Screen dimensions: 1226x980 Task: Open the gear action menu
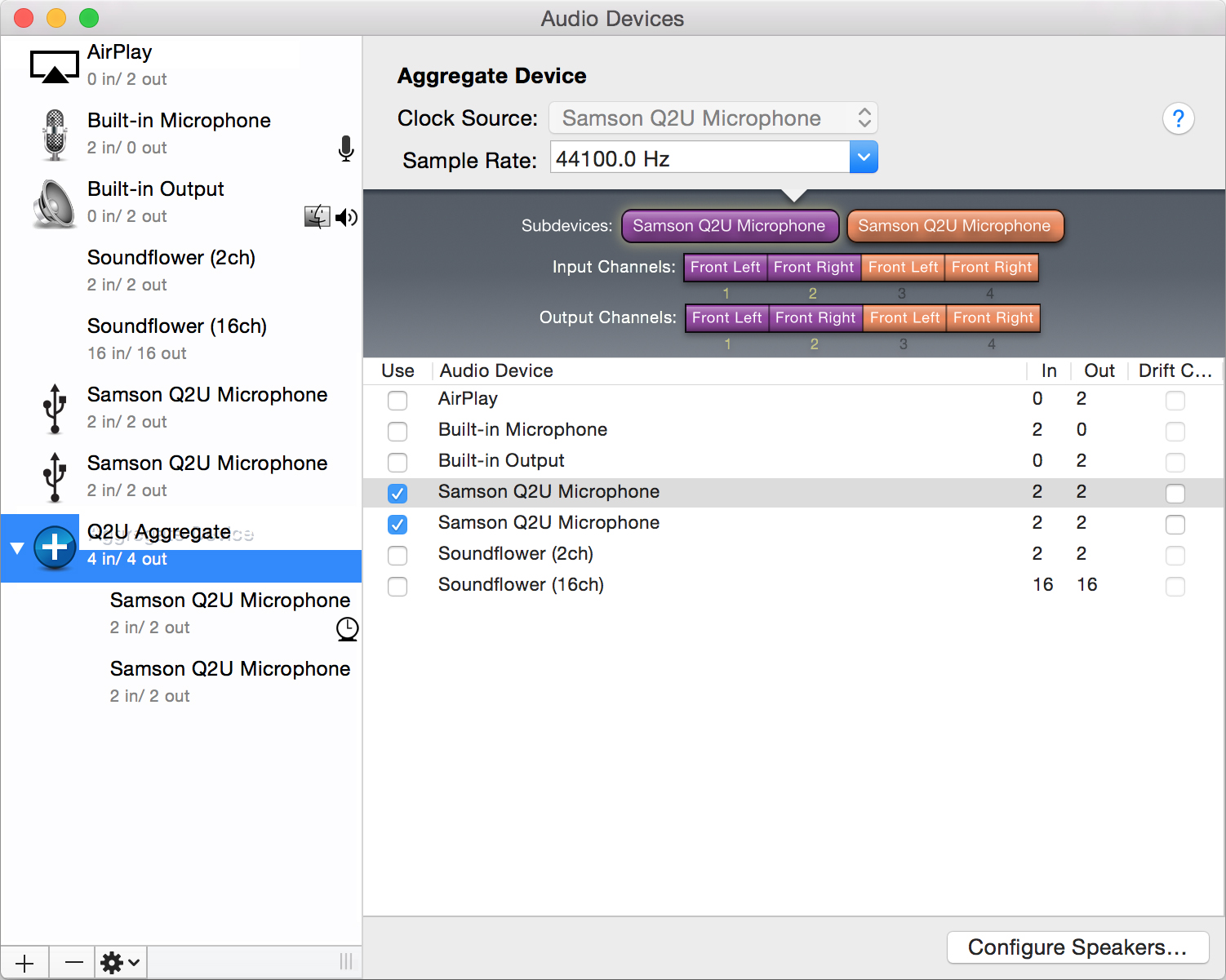[x=120, y=963]
